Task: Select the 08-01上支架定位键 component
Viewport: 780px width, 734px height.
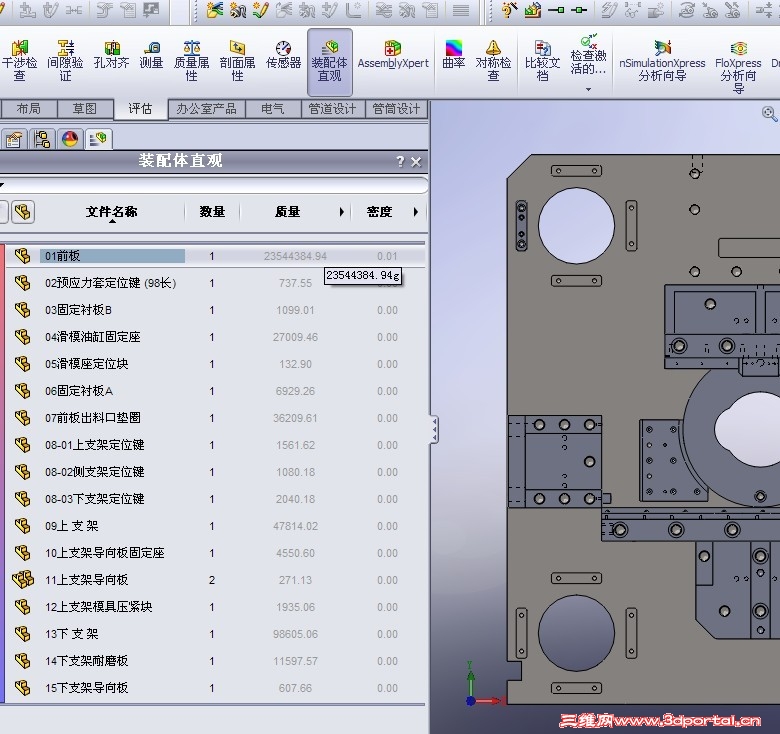Action: point(95,445)
